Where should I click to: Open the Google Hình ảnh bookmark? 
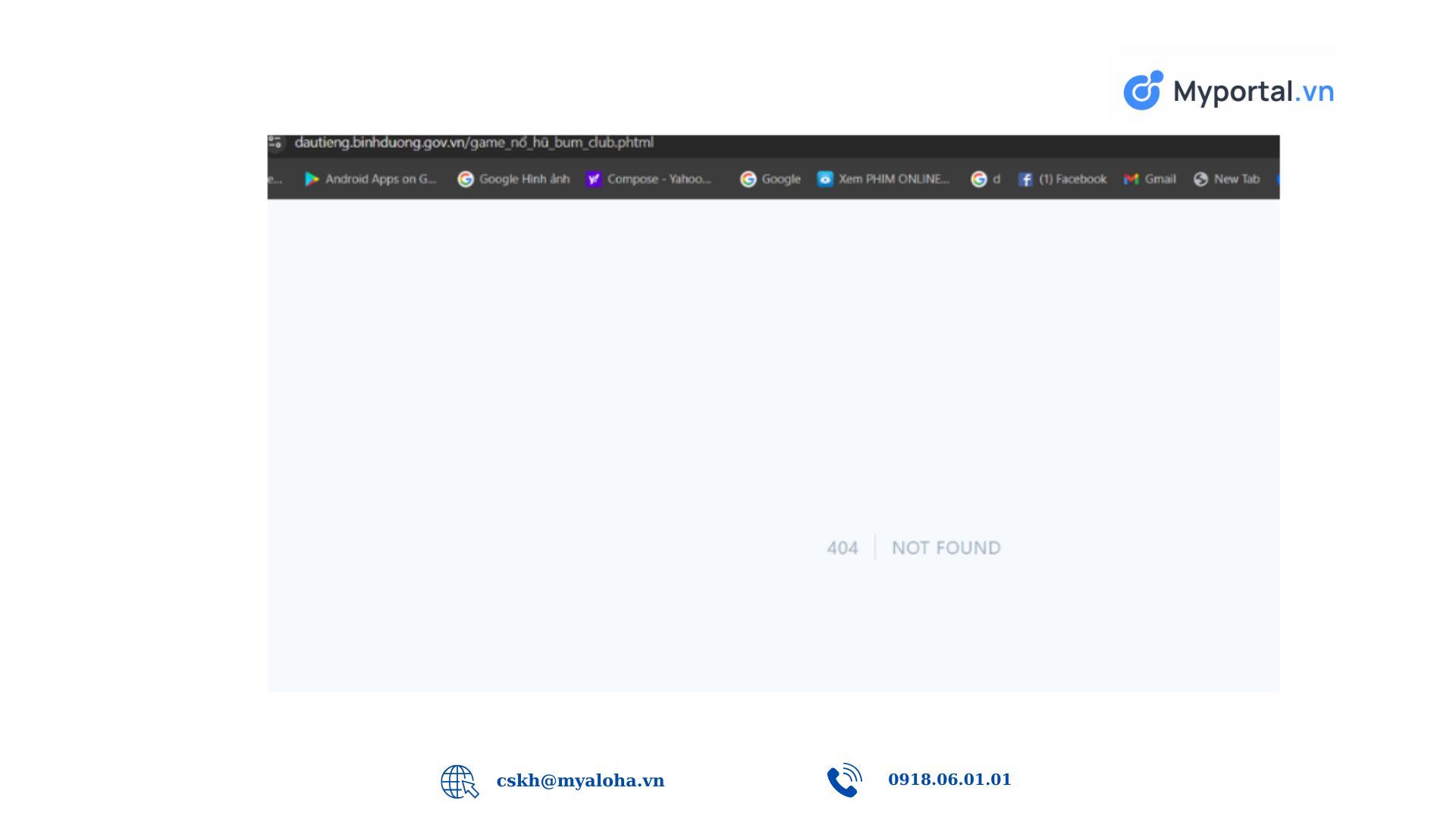click(x=513, y=179)
